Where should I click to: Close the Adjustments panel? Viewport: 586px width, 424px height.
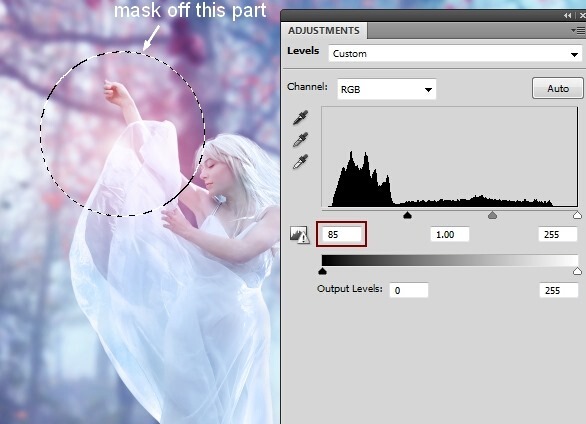(x=582, y=15)
